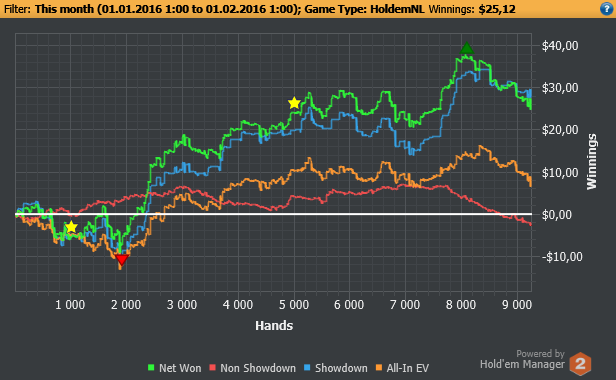Click the green Net Won legend swatch
Screen dimensions: 616x380
[151, 368]
